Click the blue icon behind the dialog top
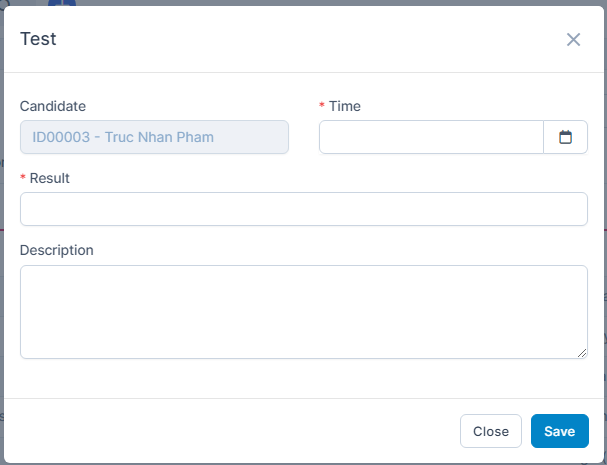The height and width of the screenshot is (465, 607). click(62, 3)
